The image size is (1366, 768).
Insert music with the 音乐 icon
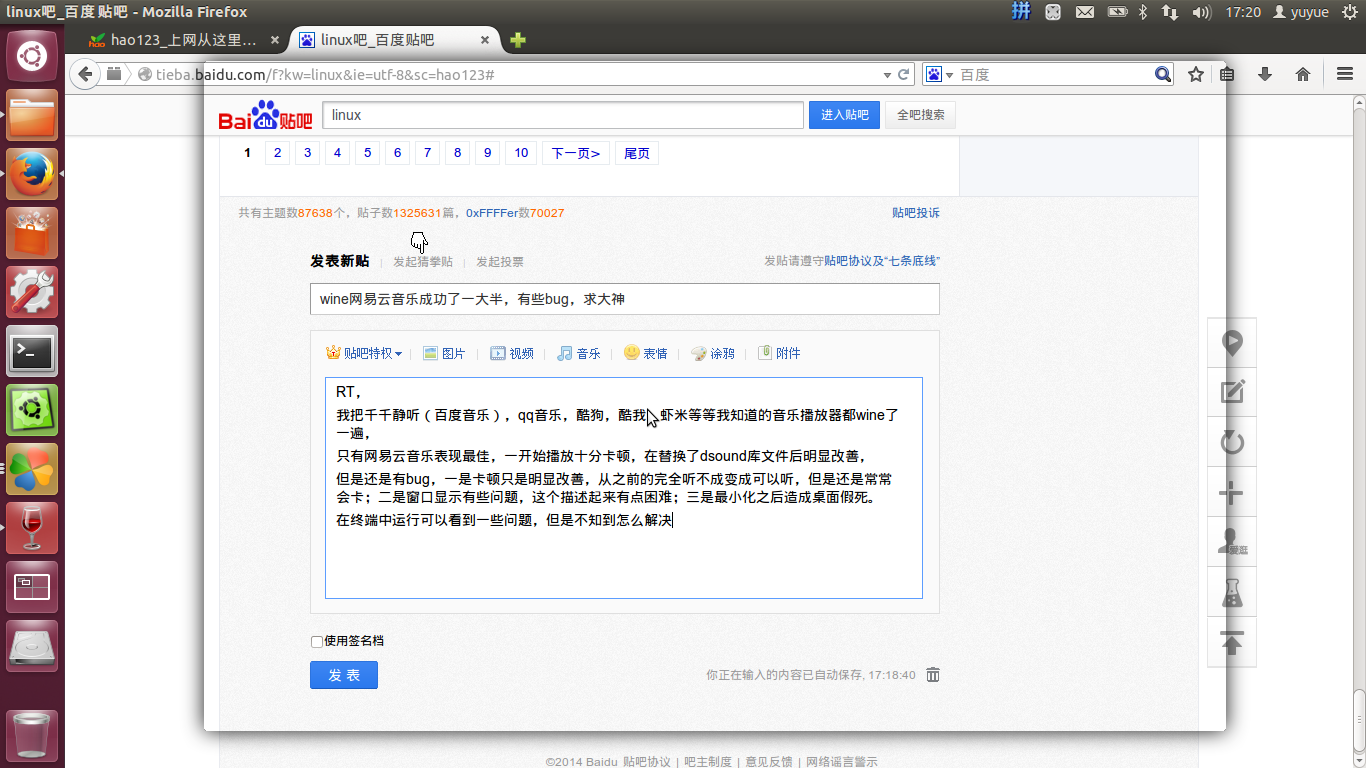tap(579, 353)
